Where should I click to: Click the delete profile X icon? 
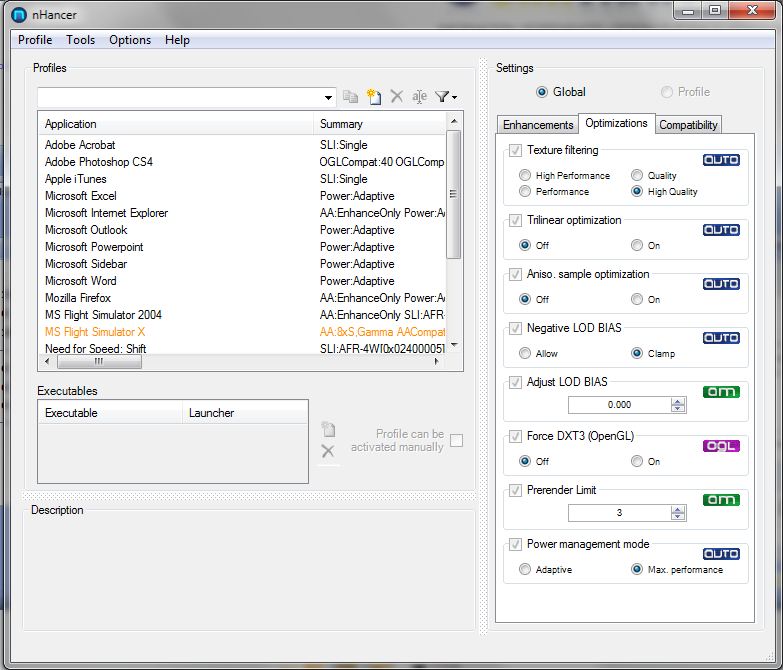(397, 97)
